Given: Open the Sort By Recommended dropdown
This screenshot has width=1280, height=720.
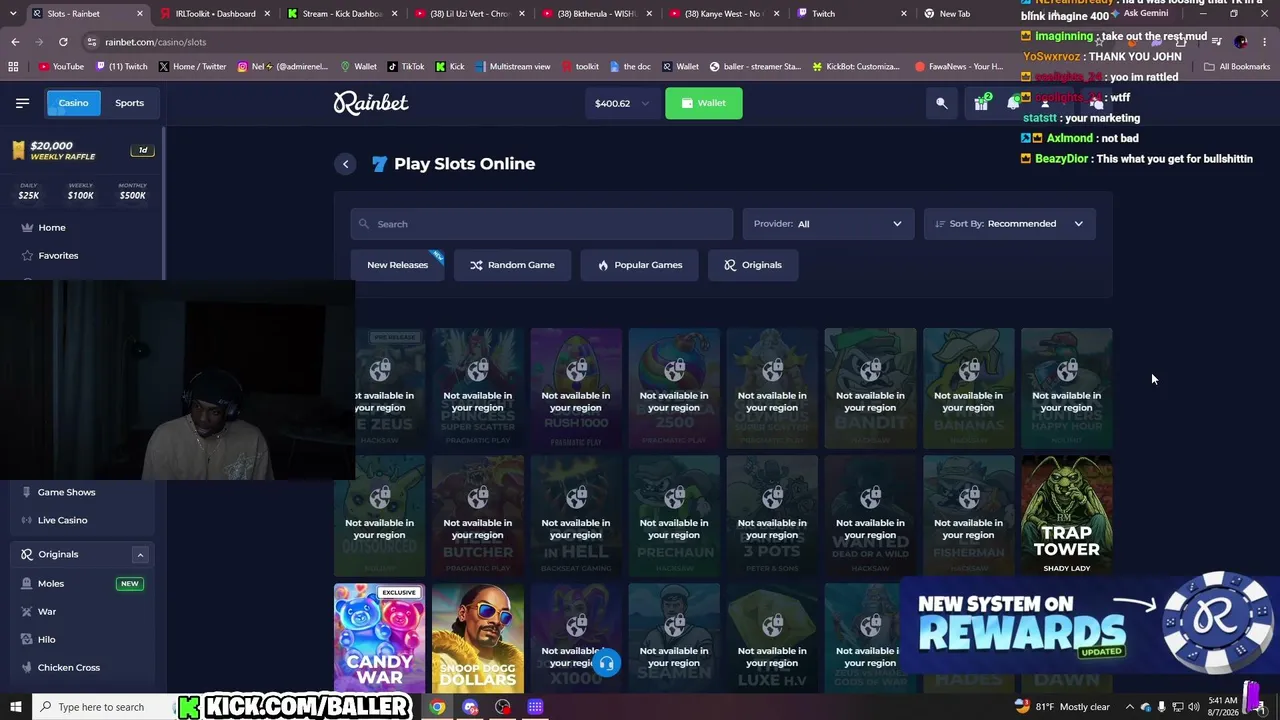Looking at the screenshot, I should pos(1009,224).
